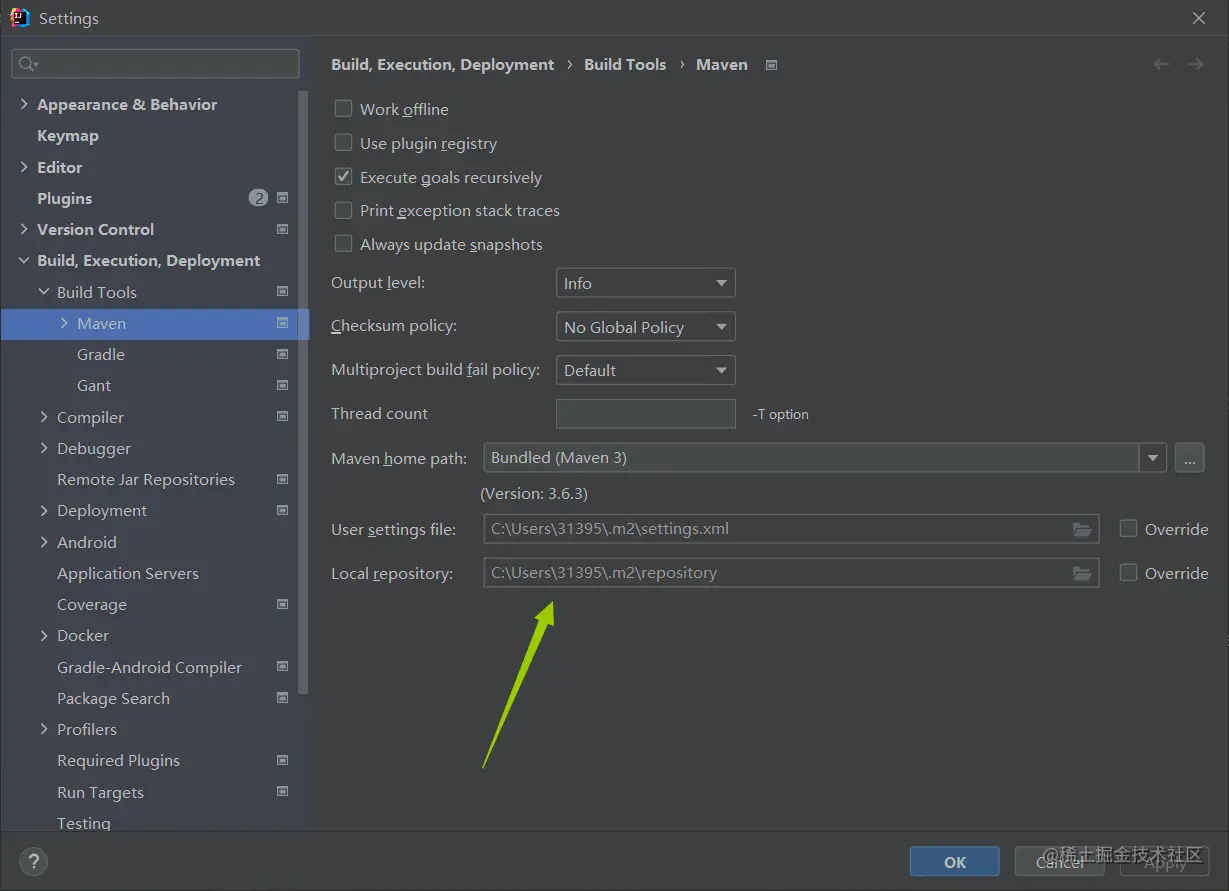Click the Thread count input field
The width and height of the screenshot is (1229, 891).
click(x=645, y=414)
